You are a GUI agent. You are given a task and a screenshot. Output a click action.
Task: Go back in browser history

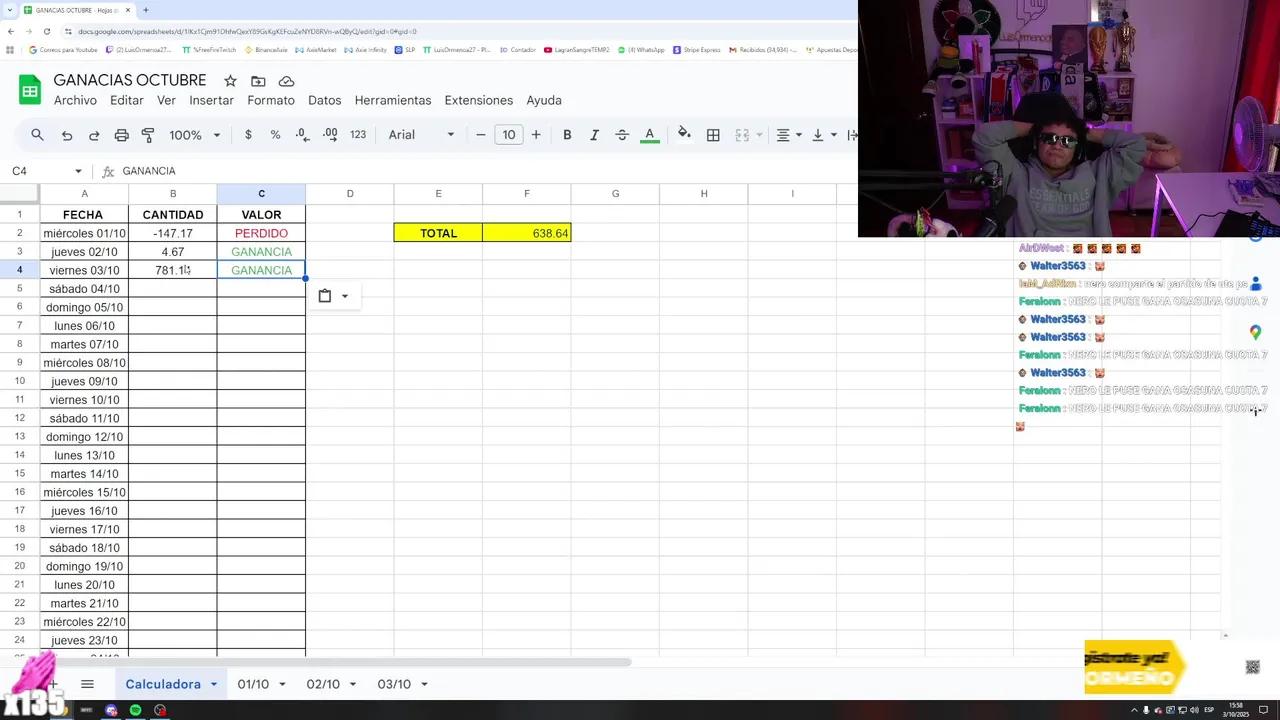[x=10, y=31]
